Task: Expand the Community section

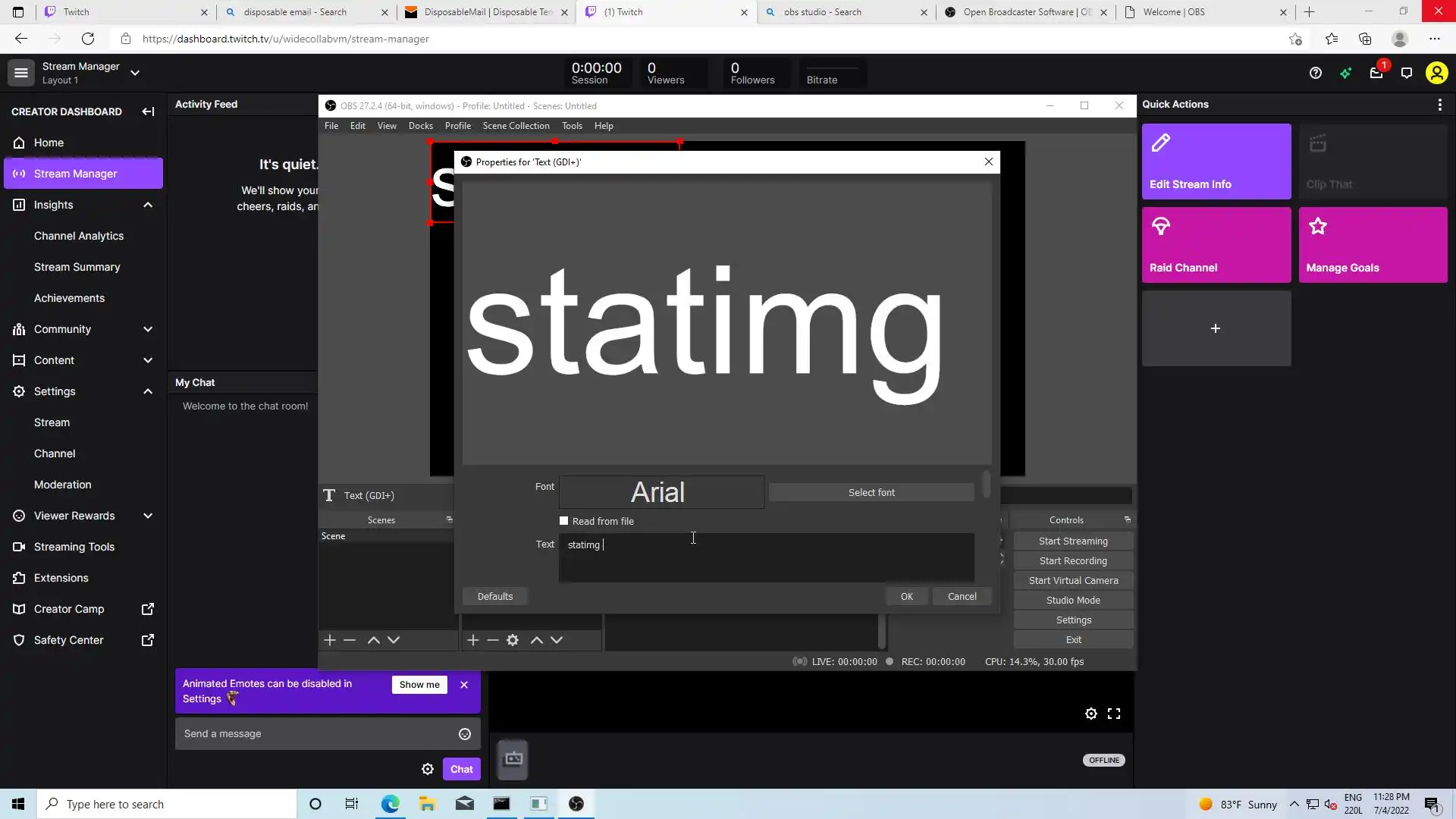Action: click(148, 329)
